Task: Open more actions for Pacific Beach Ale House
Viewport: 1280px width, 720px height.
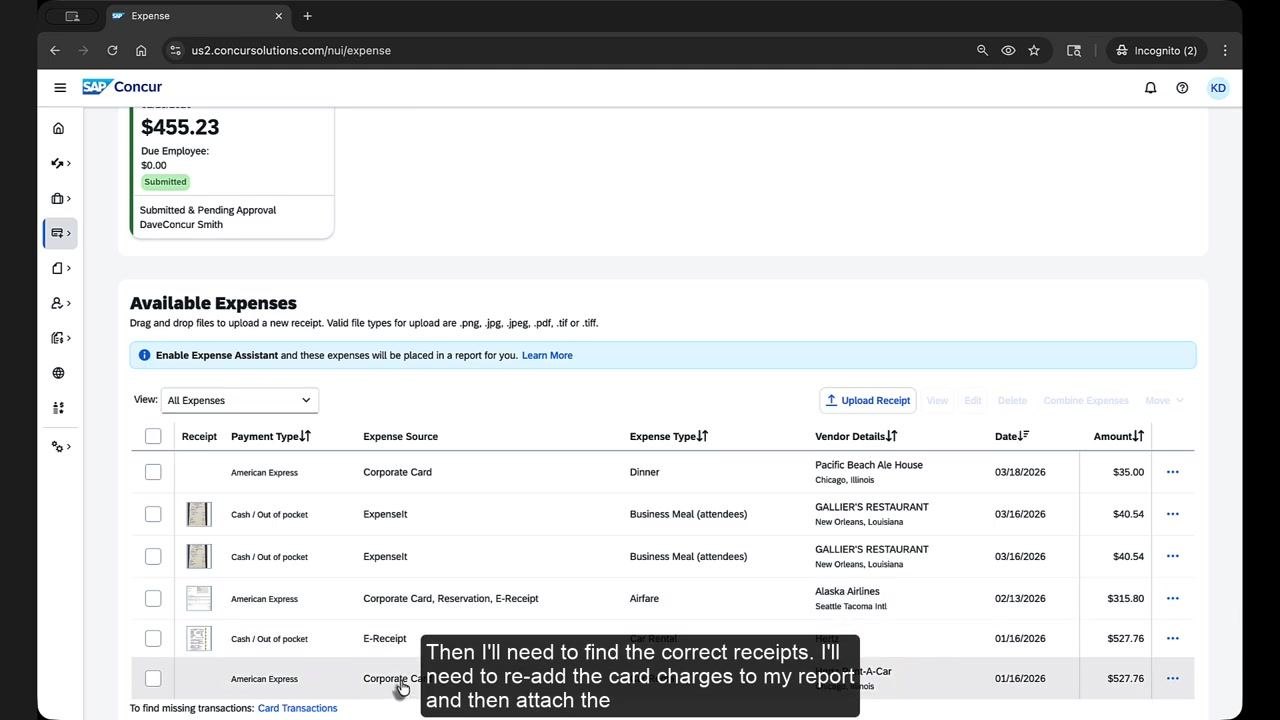Action: pyautogui.click(x=1173, y=472)
